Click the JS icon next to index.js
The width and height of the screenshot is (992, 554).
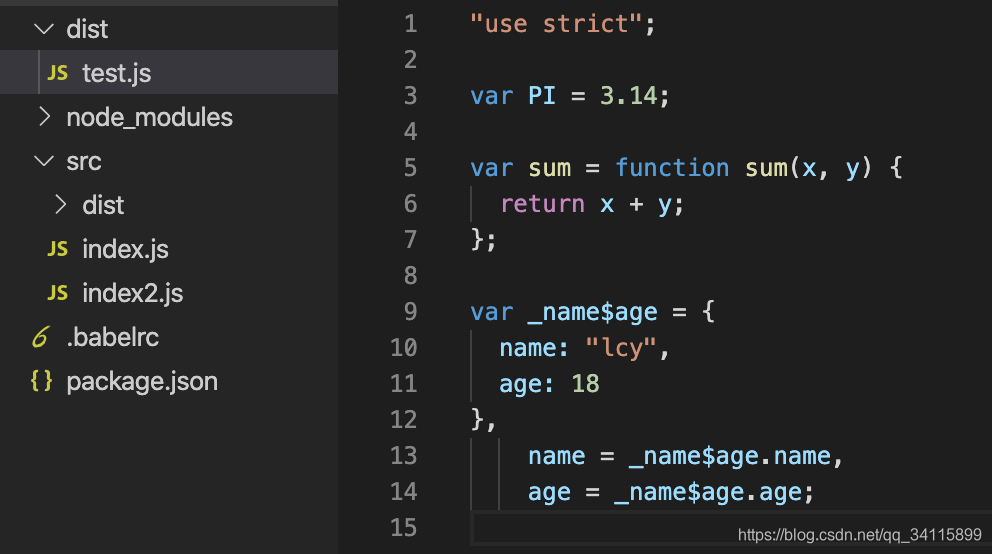[58, 249]
